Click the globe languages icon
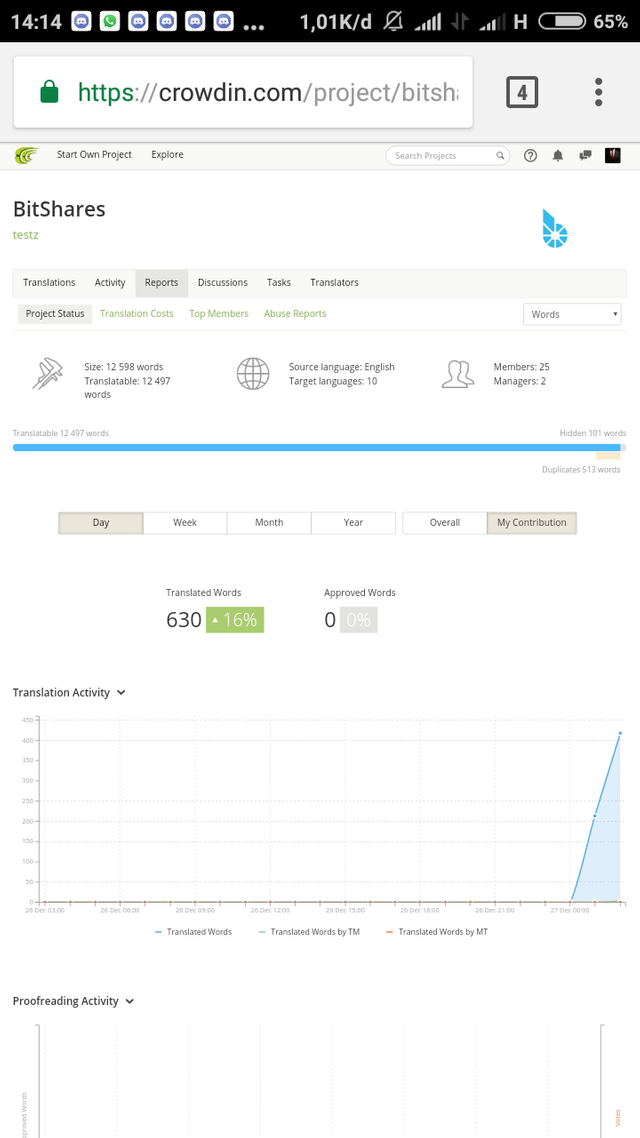This screenshot has width=640, height=1138. (x=253, y=374)
